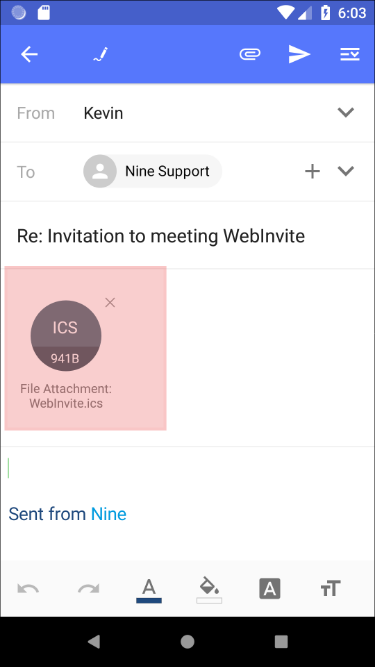The image size is (375, 667).
Task: Edit the subject line field
Action: (188, 236)
